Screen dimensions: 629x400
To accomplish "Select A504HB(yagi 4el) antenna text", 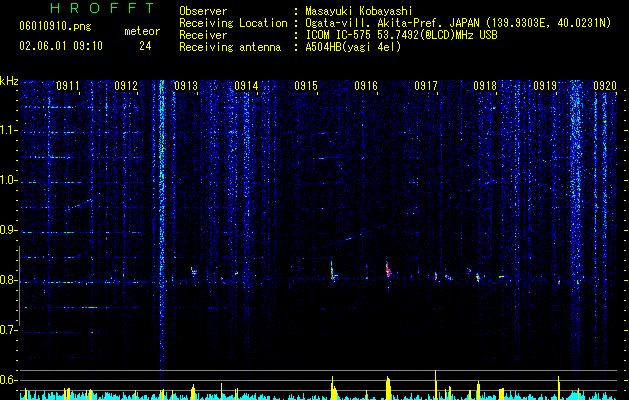I will click(x=353, y=47).
